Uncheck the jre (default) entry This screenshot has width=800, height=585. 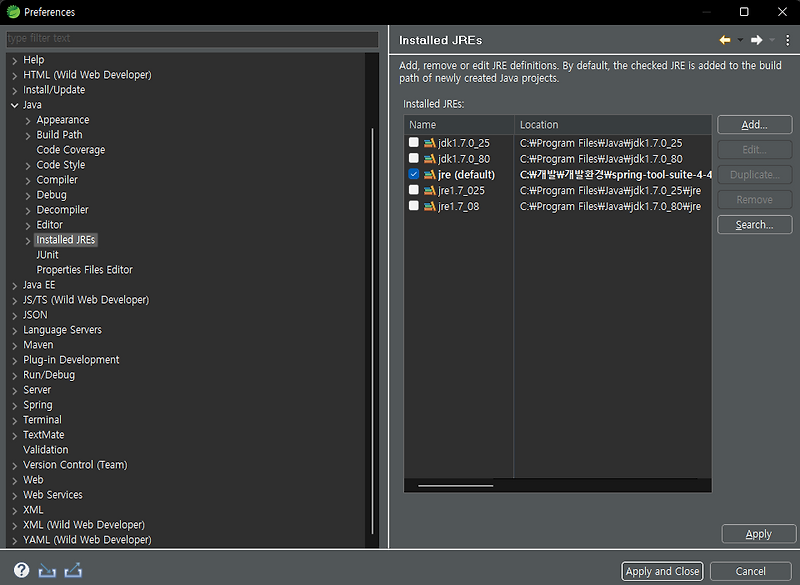pyautogui.click(x=413, y=174)
